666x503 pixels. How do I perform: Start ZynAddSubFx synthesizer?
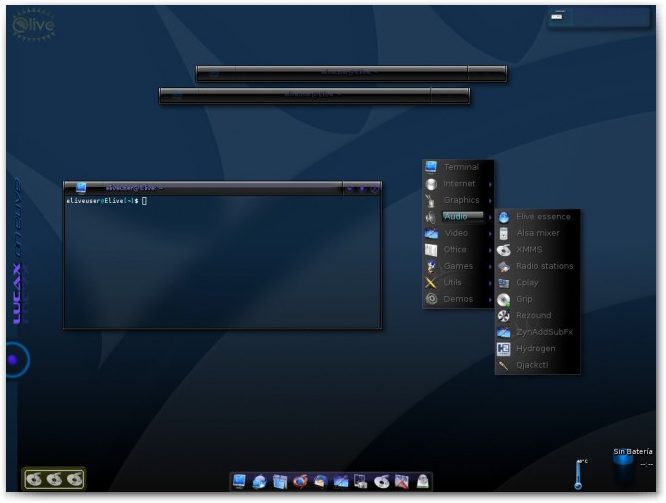pyautogui.click(x=544, y=332)
